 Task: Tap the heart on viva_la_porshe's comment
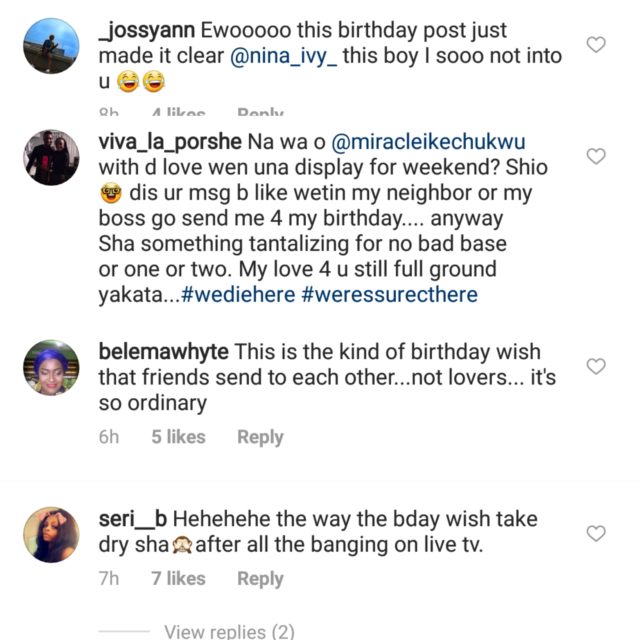595,156
